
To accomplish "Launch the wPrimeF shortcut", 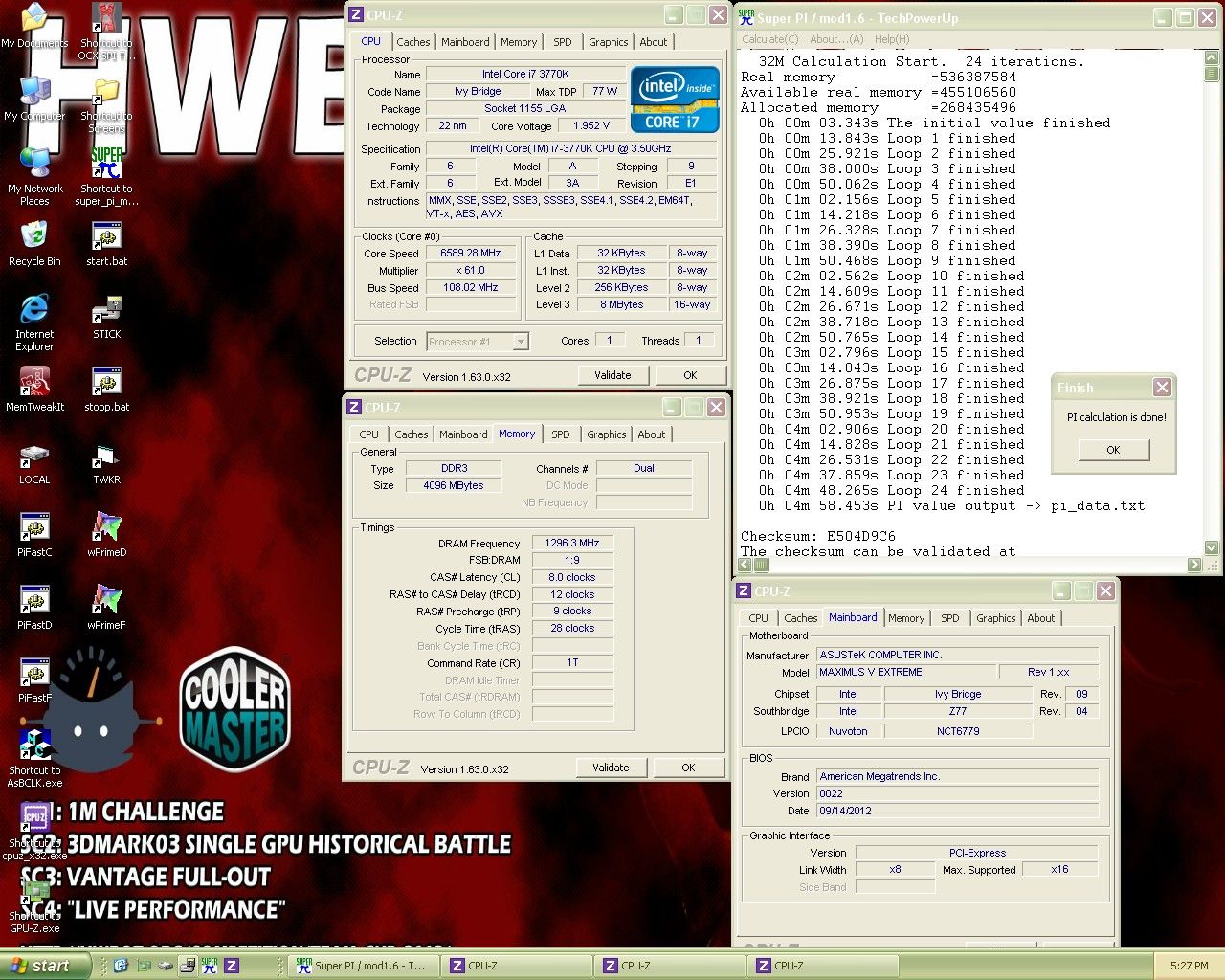I will click(x=106, y=608).
